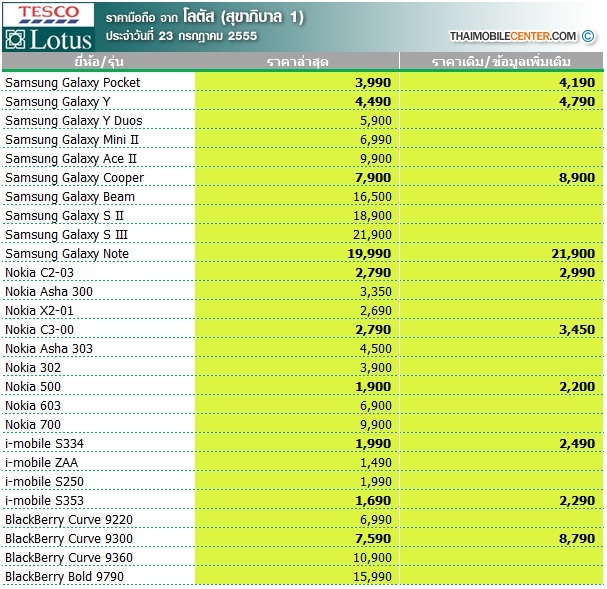Click Galaxy Pocket old price 4,190
The height and width of the screenshot is (589, 607).
point(577,82)
